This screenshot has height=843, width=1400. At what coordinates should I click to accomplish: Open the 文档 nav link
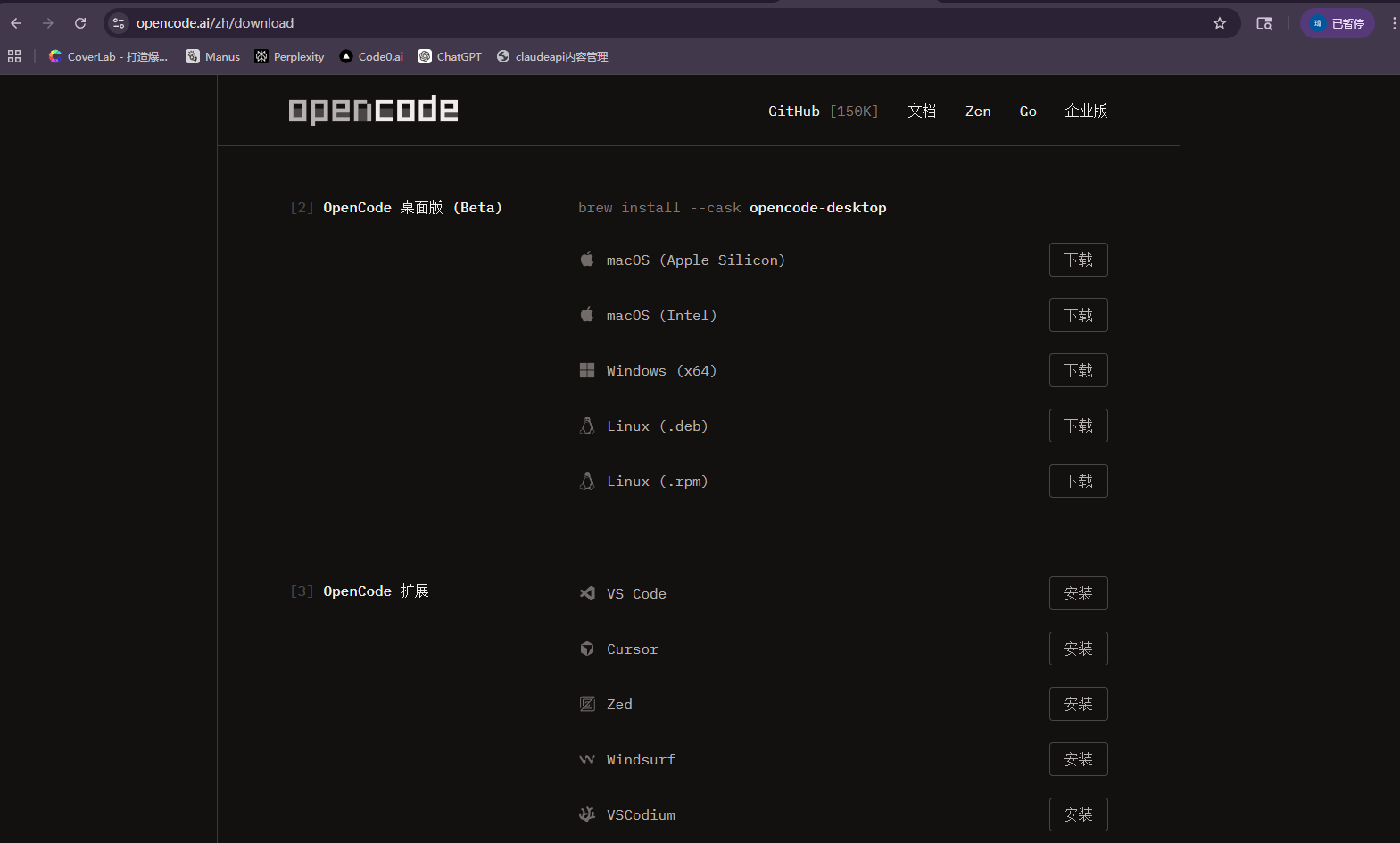[922, 112]
